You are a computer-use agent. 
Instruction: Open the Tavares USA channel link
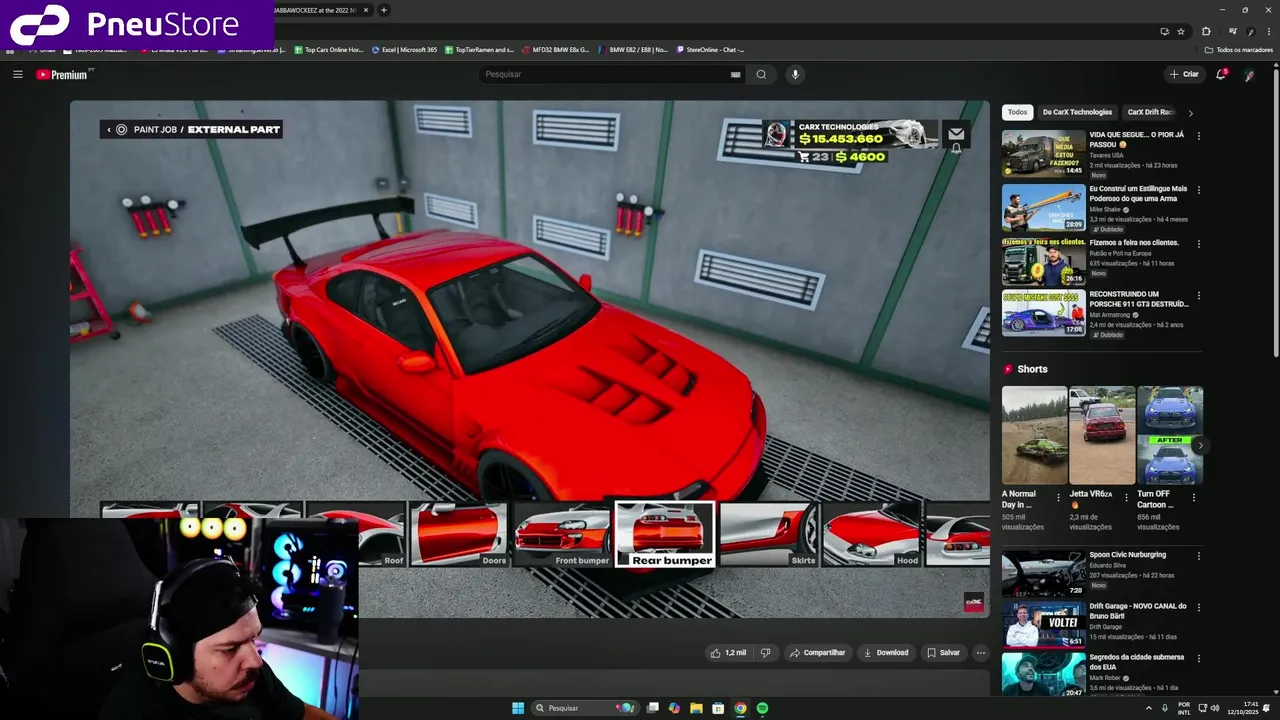[1108, 155]
